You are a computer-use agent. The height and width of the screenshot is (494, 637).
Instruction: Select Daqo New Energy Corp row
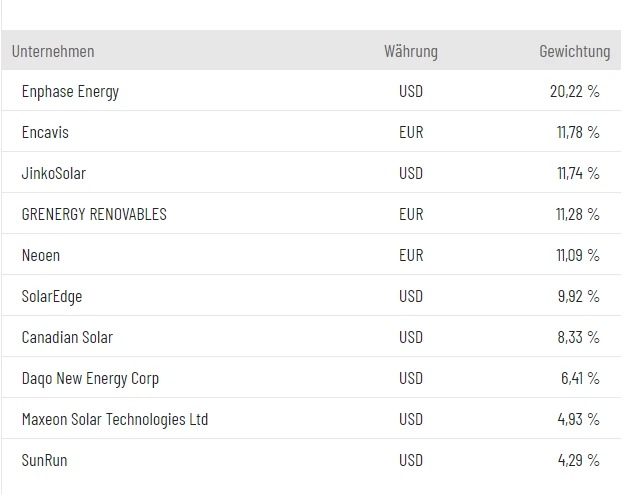pos(90,378)
